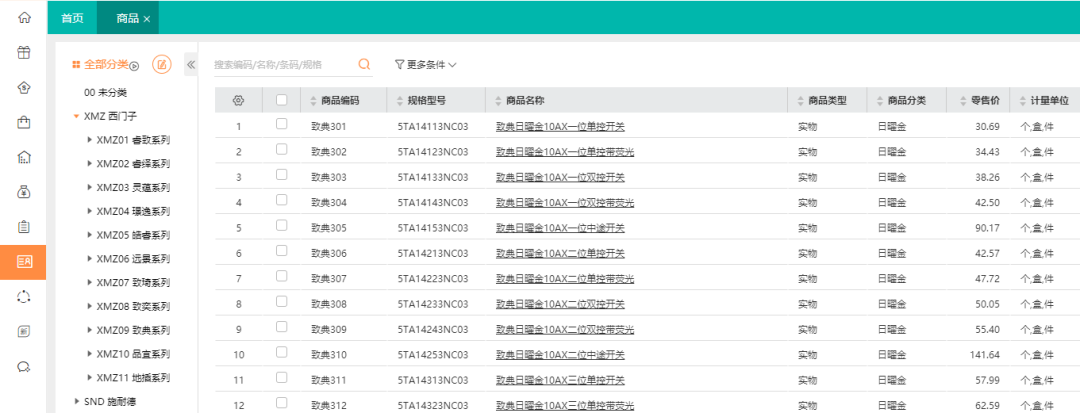Click the shopping bag icon in sidebar

24,122
